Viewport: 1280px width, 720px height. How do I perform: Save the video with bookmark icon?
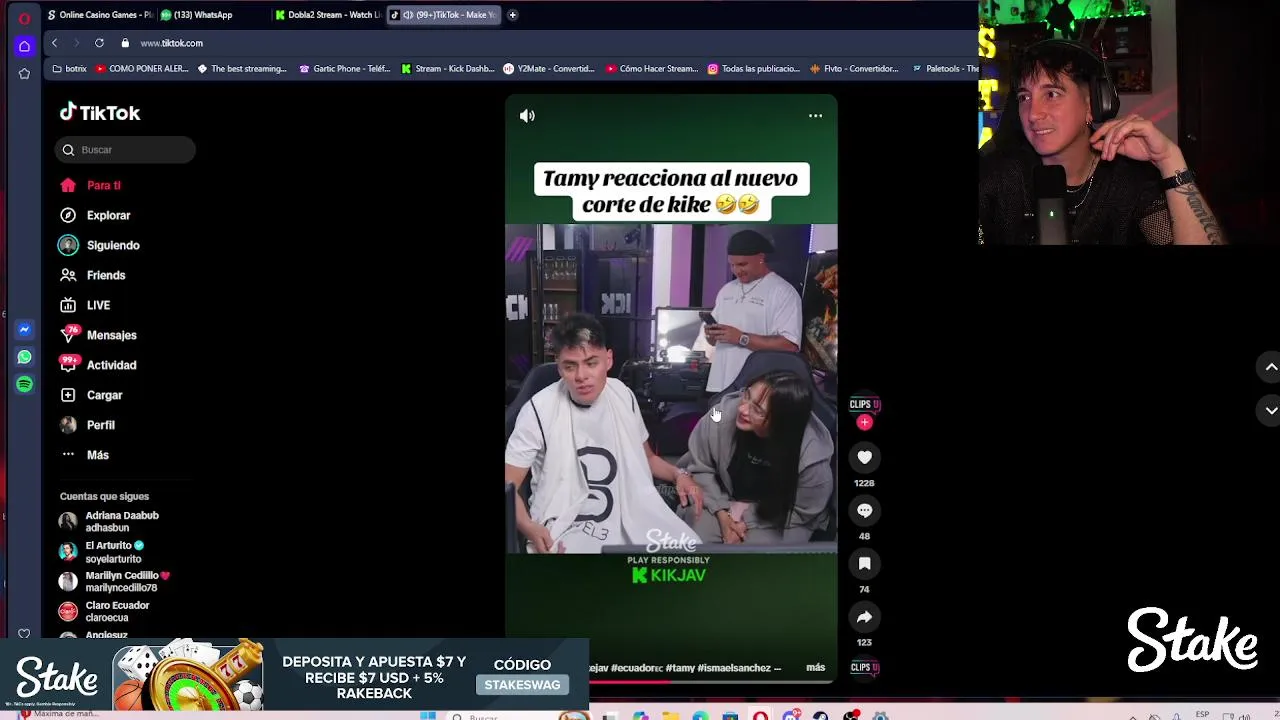[x=864, y=564]
